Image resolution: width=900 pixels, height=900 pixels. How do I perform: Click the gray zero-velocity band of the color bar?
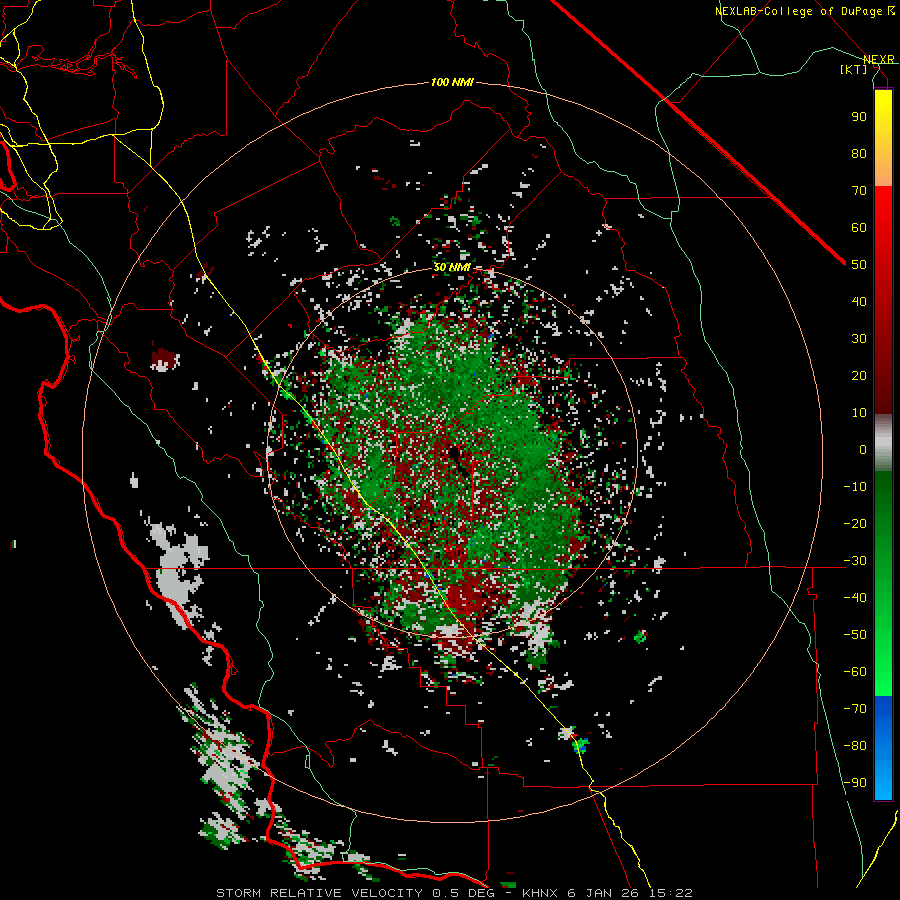point(883,443)
